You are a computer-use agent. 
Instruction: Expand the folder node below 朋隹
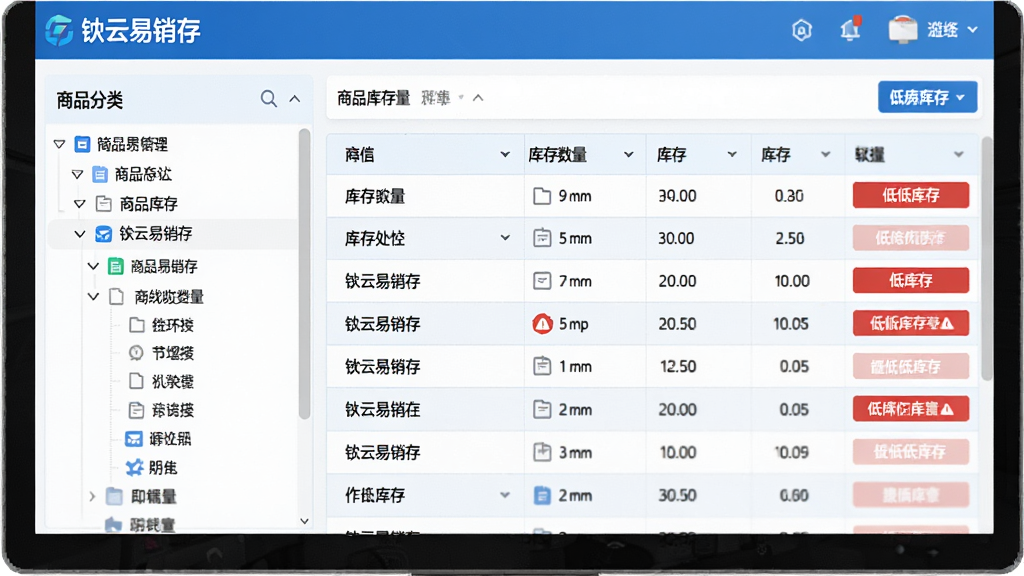point(92,496)
